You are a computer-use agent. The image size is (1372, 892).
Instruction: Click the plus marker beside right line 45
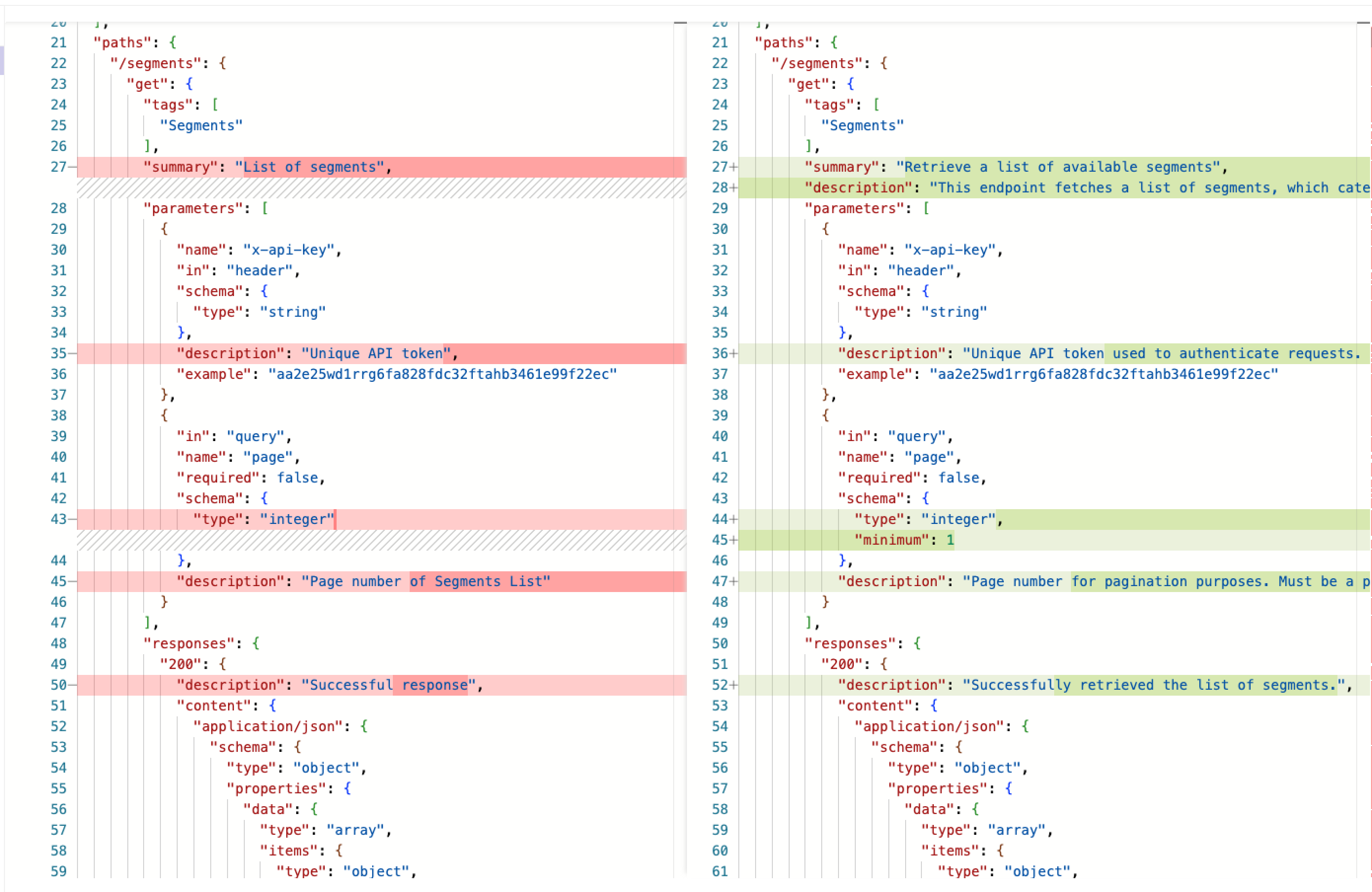pos(734,541)
